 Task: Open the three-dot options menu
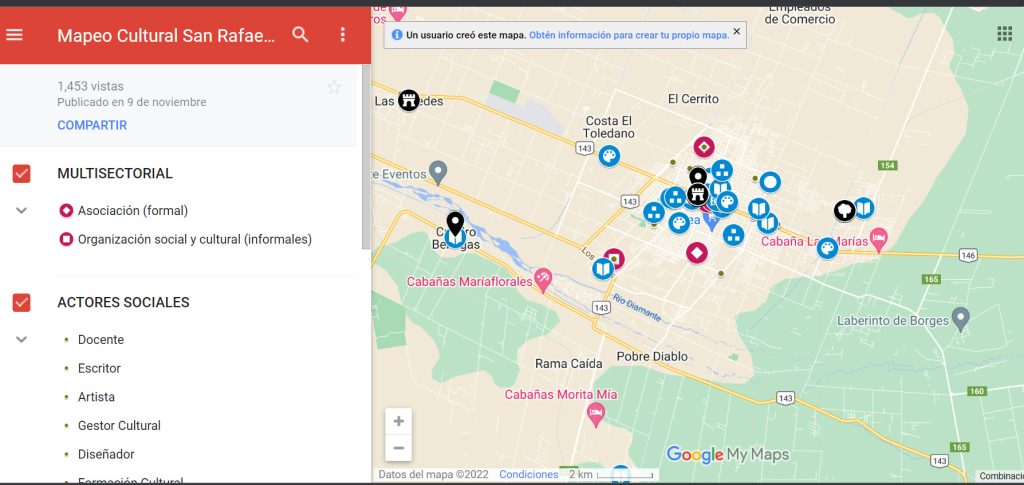(x=343, y=35)
